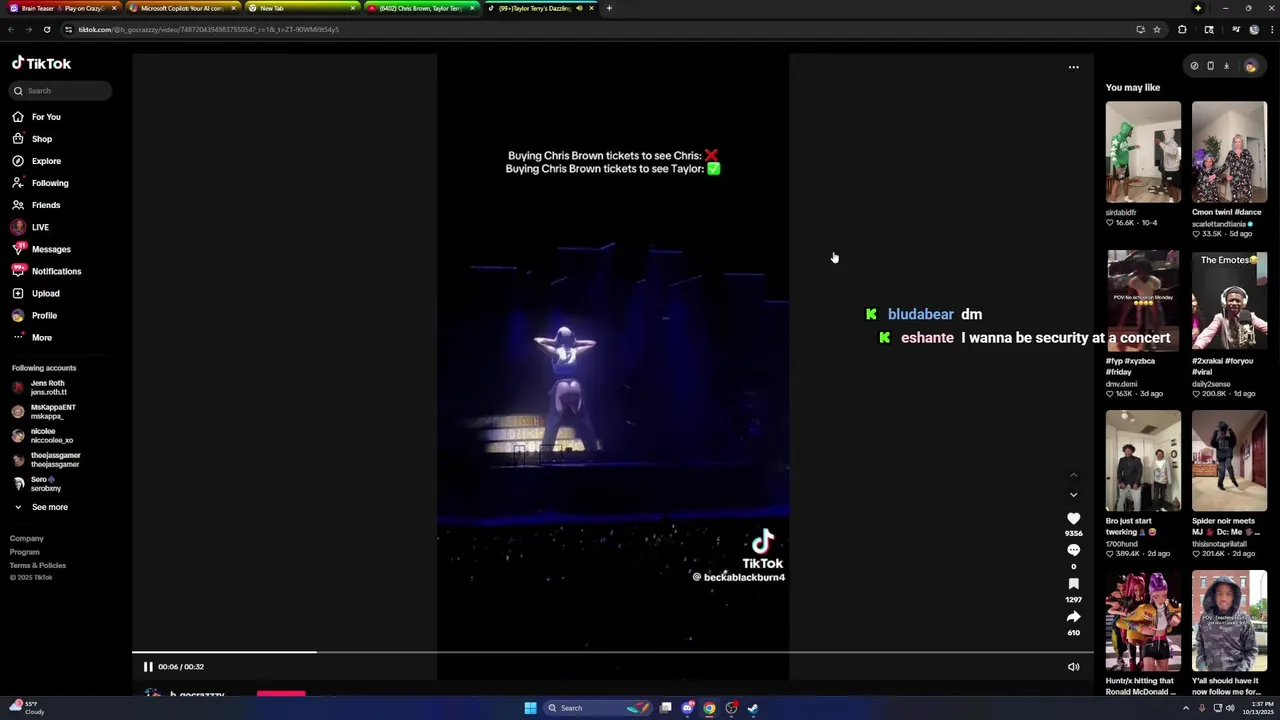Open the Windows Start menu
Image resolution: width=1280 pixels, height=720 pixels.
[530, 708]
